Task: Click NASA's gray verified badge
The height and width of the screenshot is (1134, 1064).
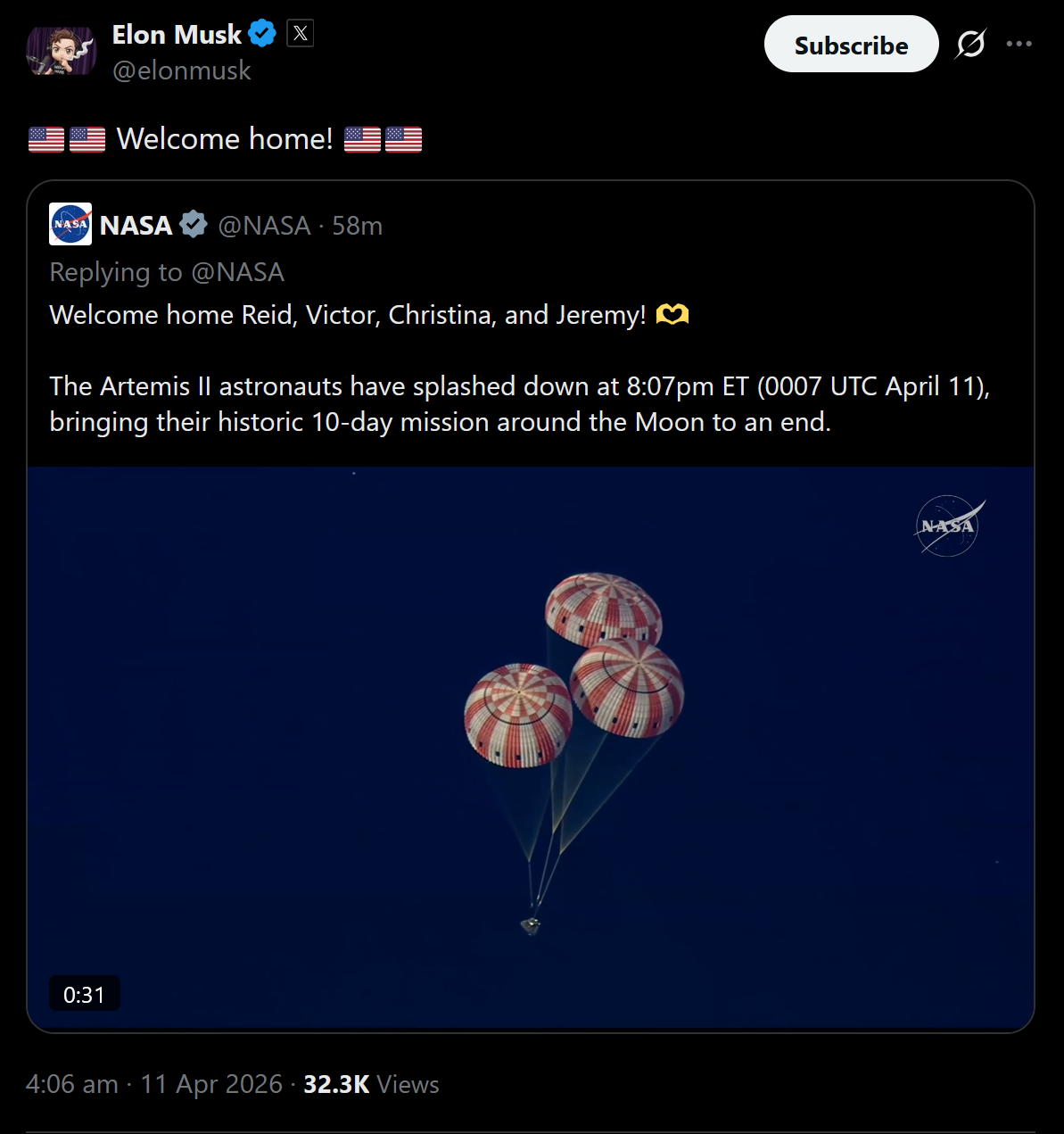Action: coord(194,225)
